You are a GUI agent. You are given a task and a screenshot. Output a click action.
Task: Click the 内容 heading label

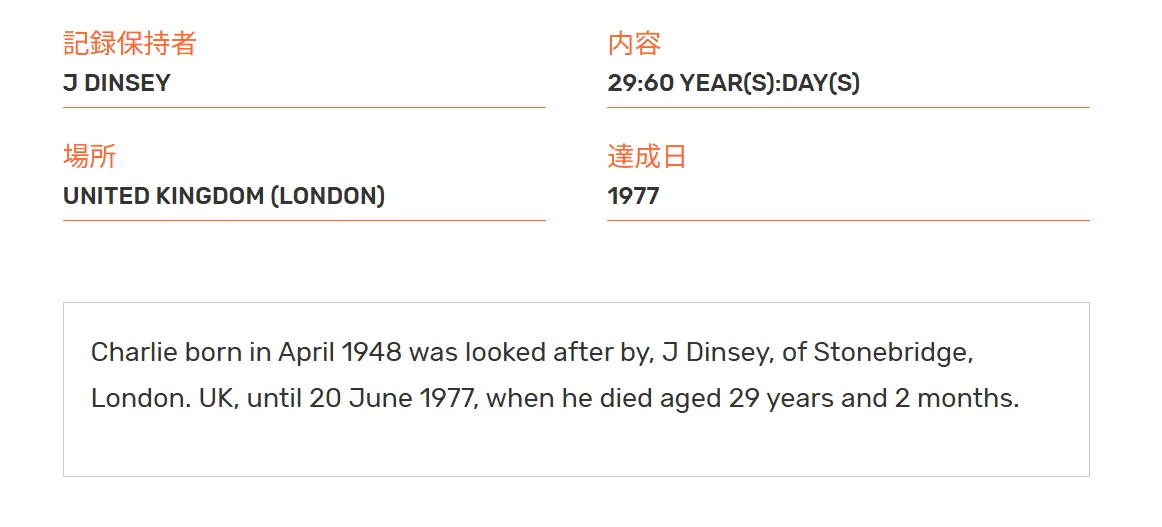[x=634, y=44]
